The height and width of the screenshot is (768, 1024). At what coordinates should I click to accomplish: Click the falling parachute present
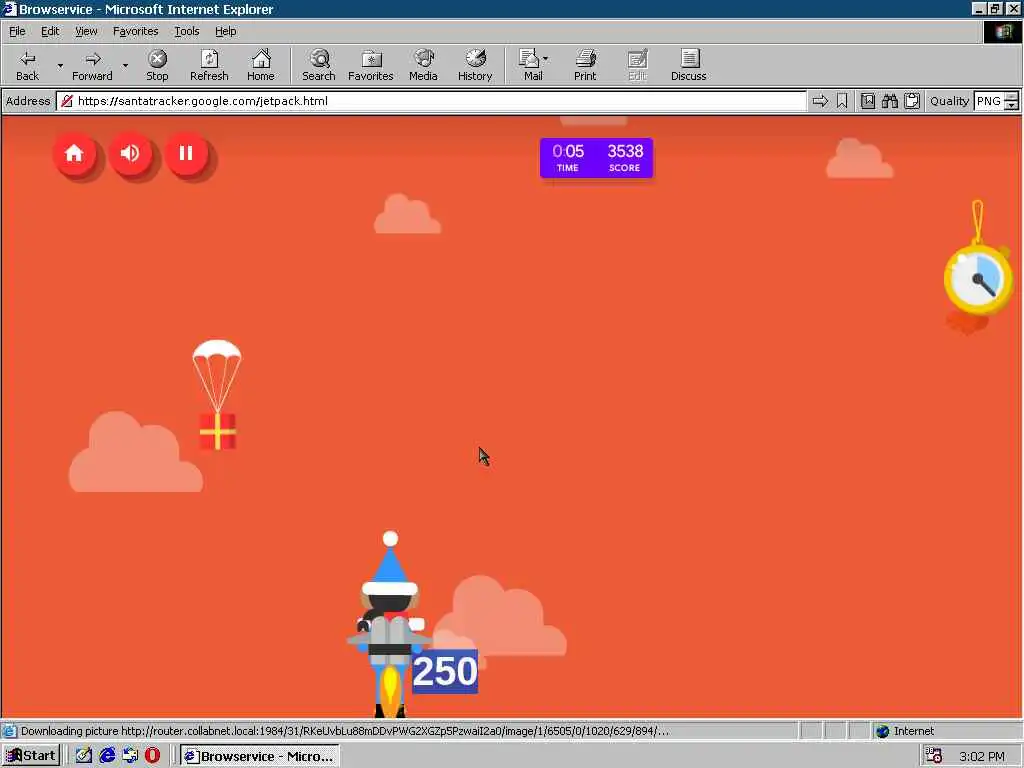(x=217, y=395)
